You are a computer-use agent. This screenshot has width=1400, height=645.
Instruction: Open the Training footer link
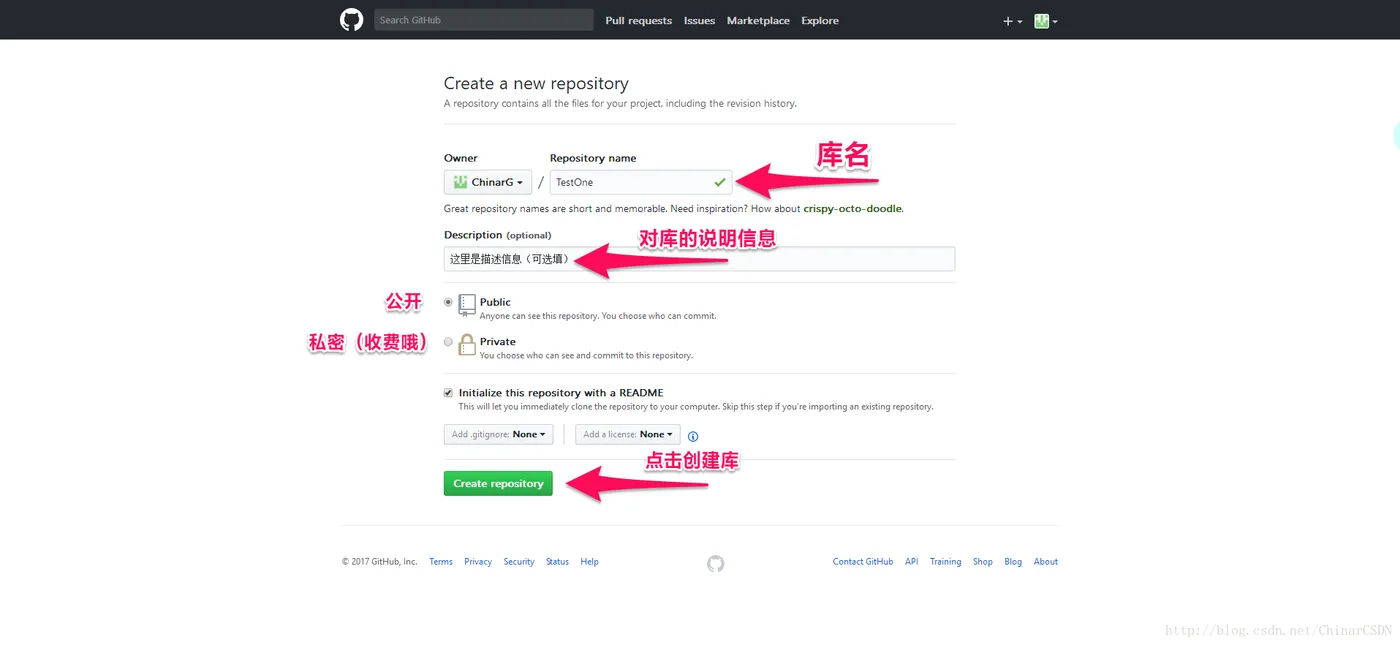click(945, 562)
